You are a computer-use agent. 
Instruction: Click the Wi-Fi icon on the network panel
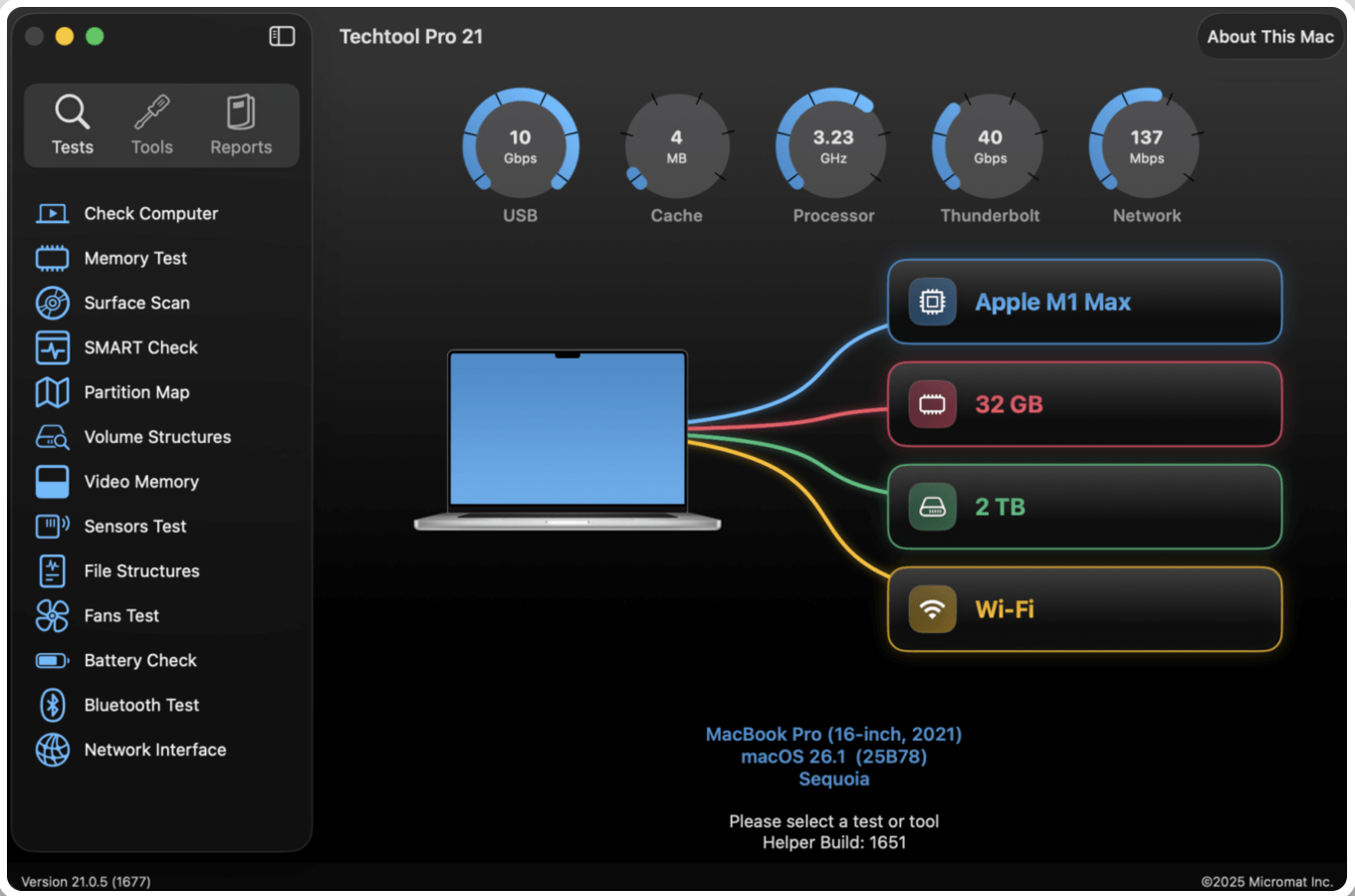tap(932, 608)
